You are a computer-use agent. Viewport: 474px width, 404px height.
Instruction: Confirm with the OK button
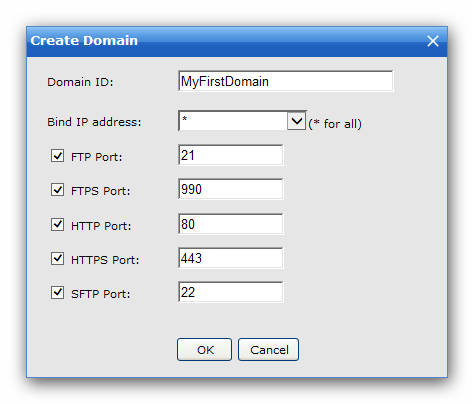204,350
